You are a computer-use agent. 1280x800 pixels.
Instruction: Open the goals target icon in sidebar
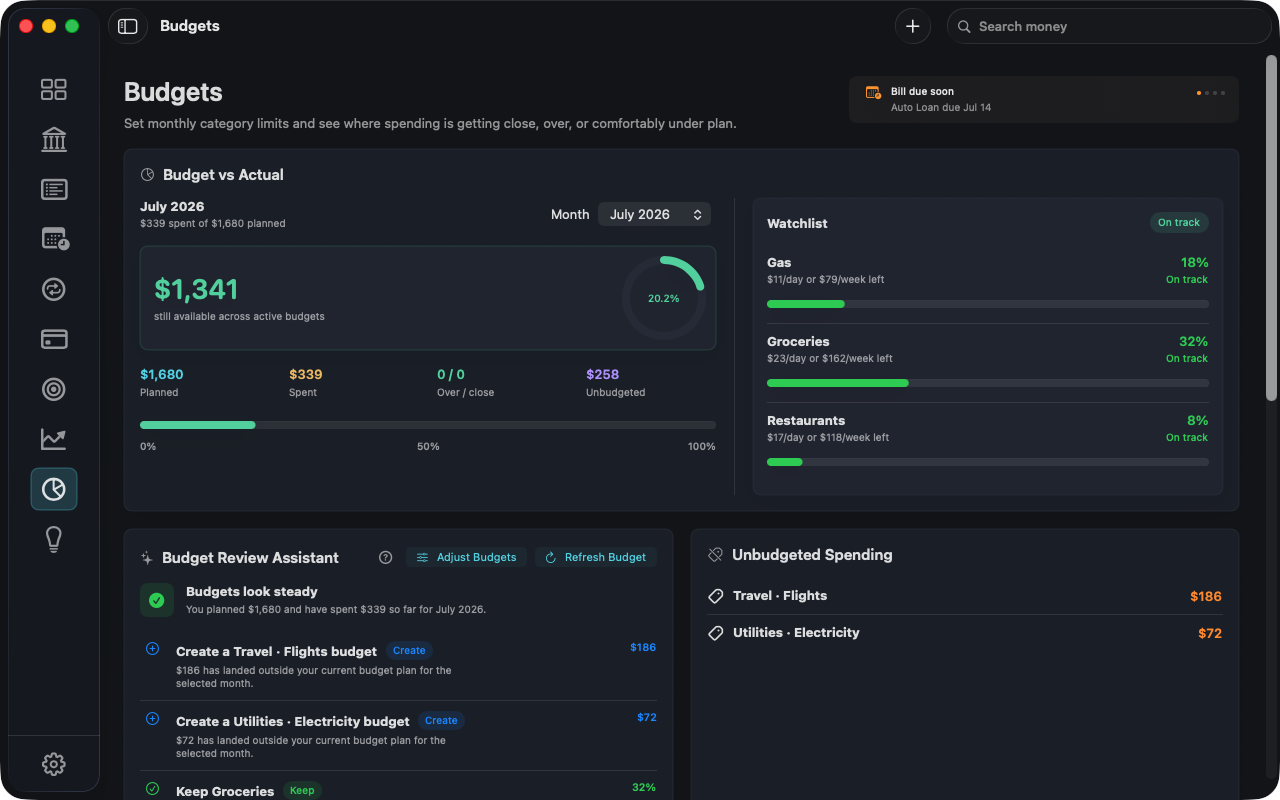pyautogui.click(x=54, y=389)
